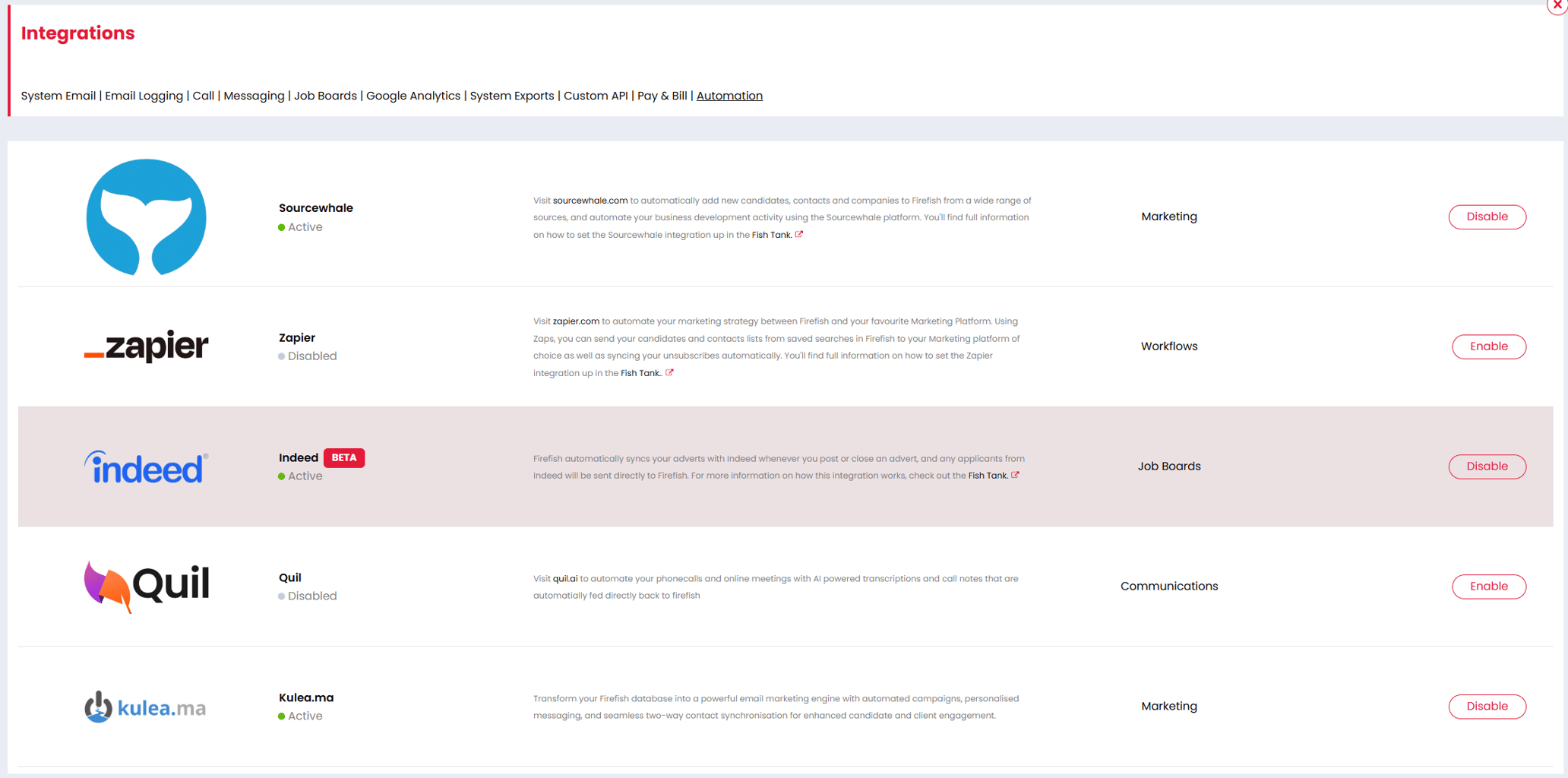Enable the Quil integration

coord(1488,586)
